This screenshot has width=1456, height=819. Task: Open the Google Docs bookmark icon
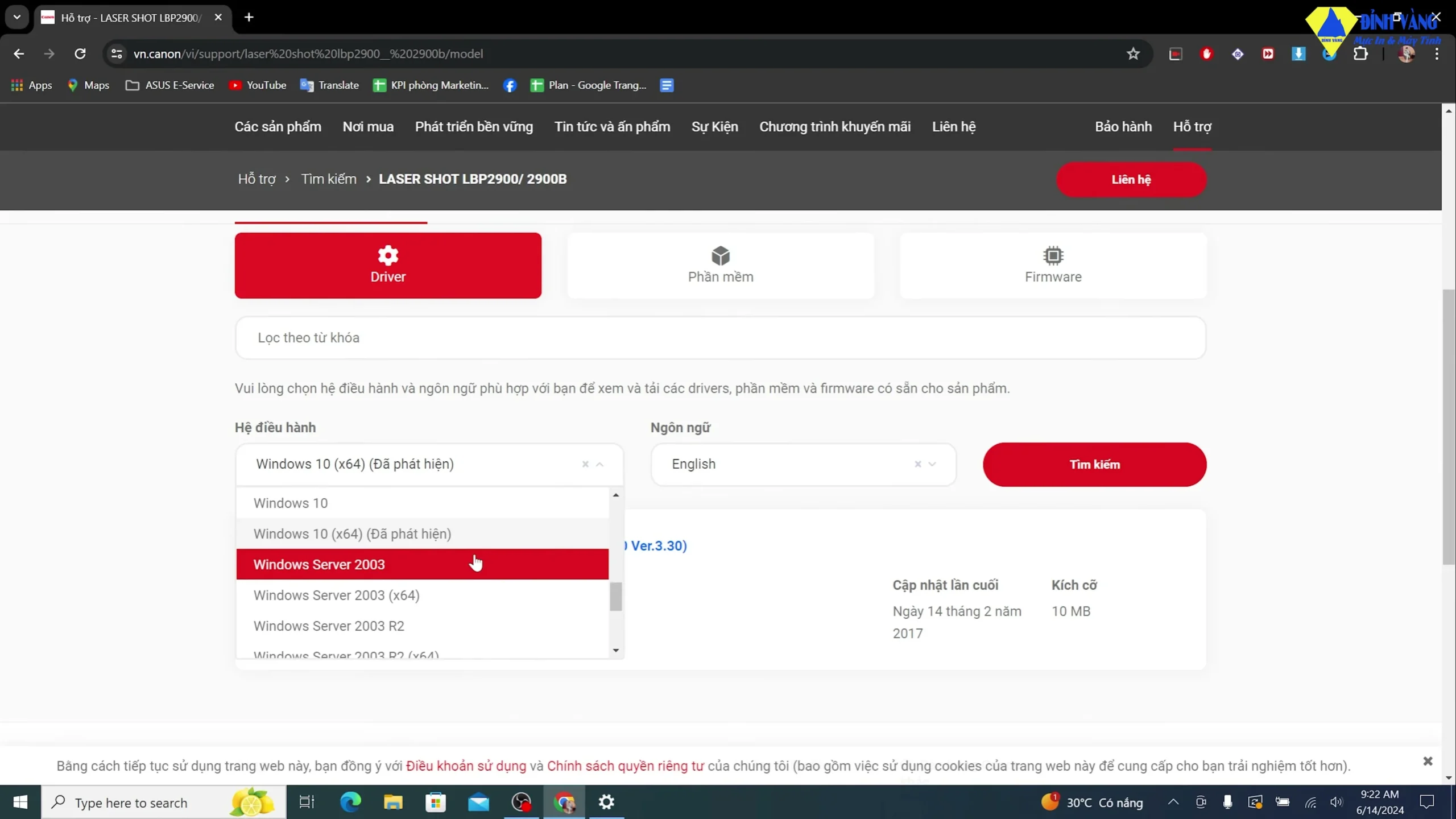[667, 85]
